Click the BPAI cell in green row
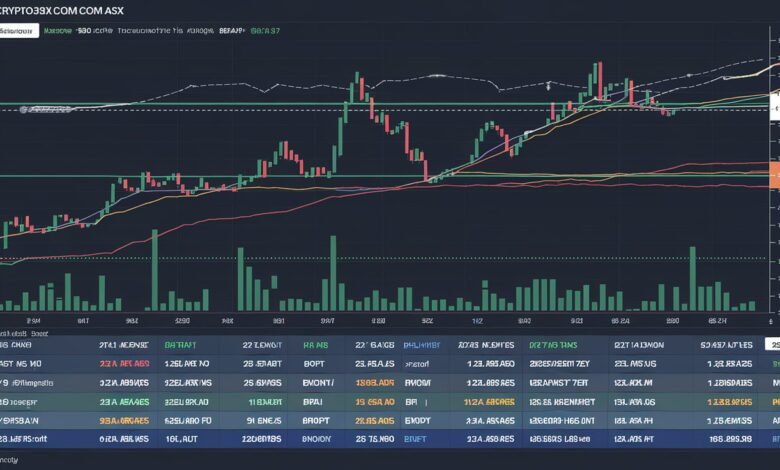Image resolution: width=780 pixels, height=470 pixels. [x=312, y=402]
